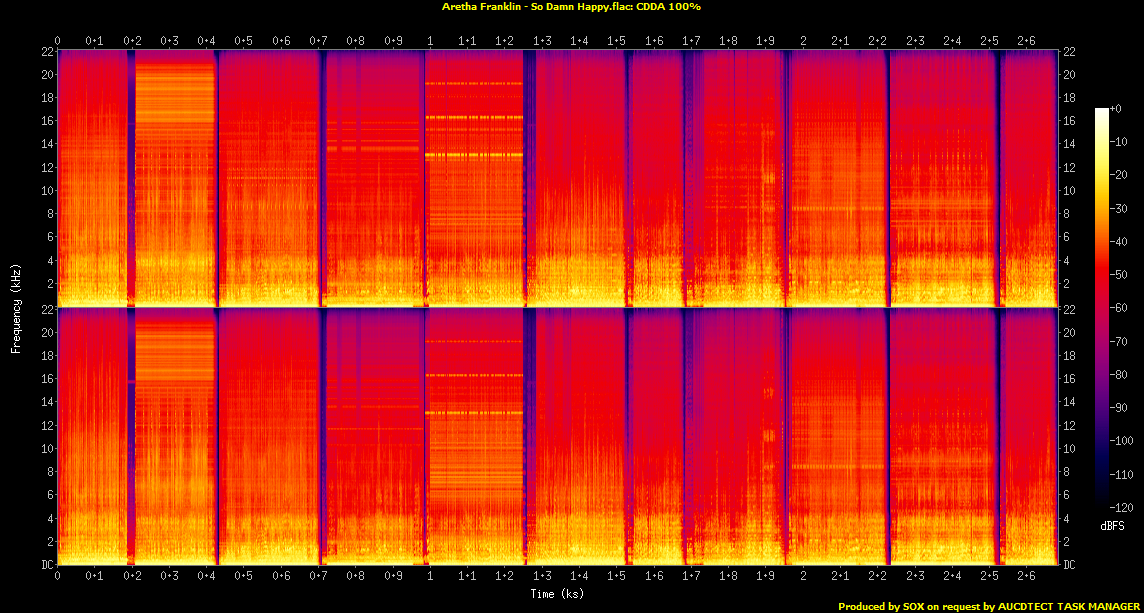The height and width of the screenshot is (613, 1144).
Task: Click the DC label at bottom-right of plot
Action: 1070,564
